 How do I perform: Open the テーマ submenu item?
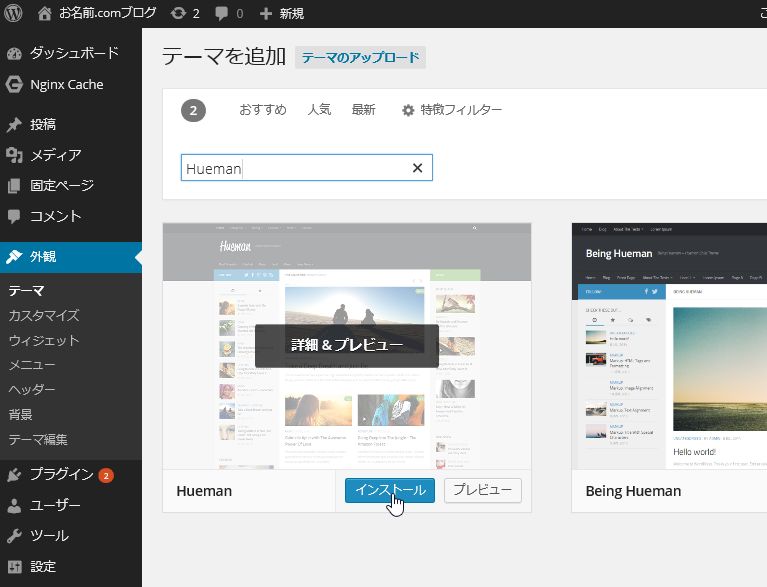coord(26,291)
